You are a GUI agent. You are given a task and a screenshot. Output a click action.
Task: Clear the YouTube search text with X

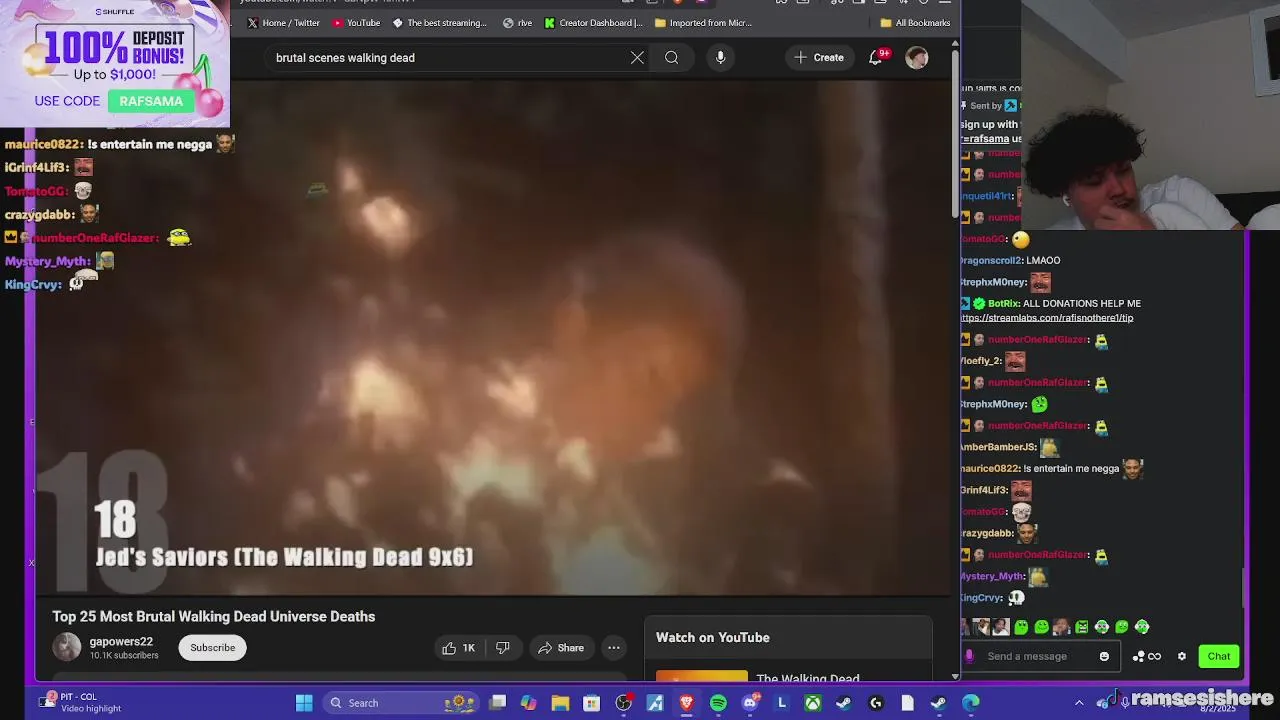(637, 58)
